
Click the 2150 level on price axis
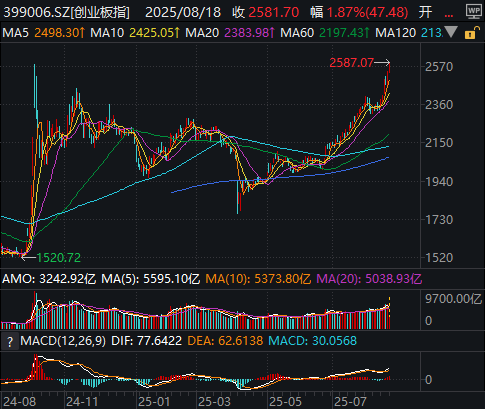click(x=439, y=143)
